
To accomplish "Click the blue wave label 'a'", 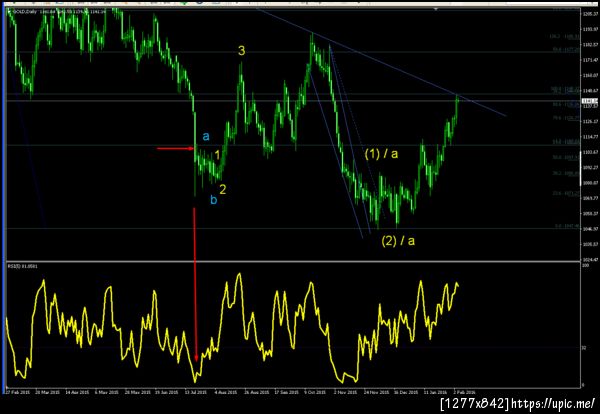I will point(206,136).
